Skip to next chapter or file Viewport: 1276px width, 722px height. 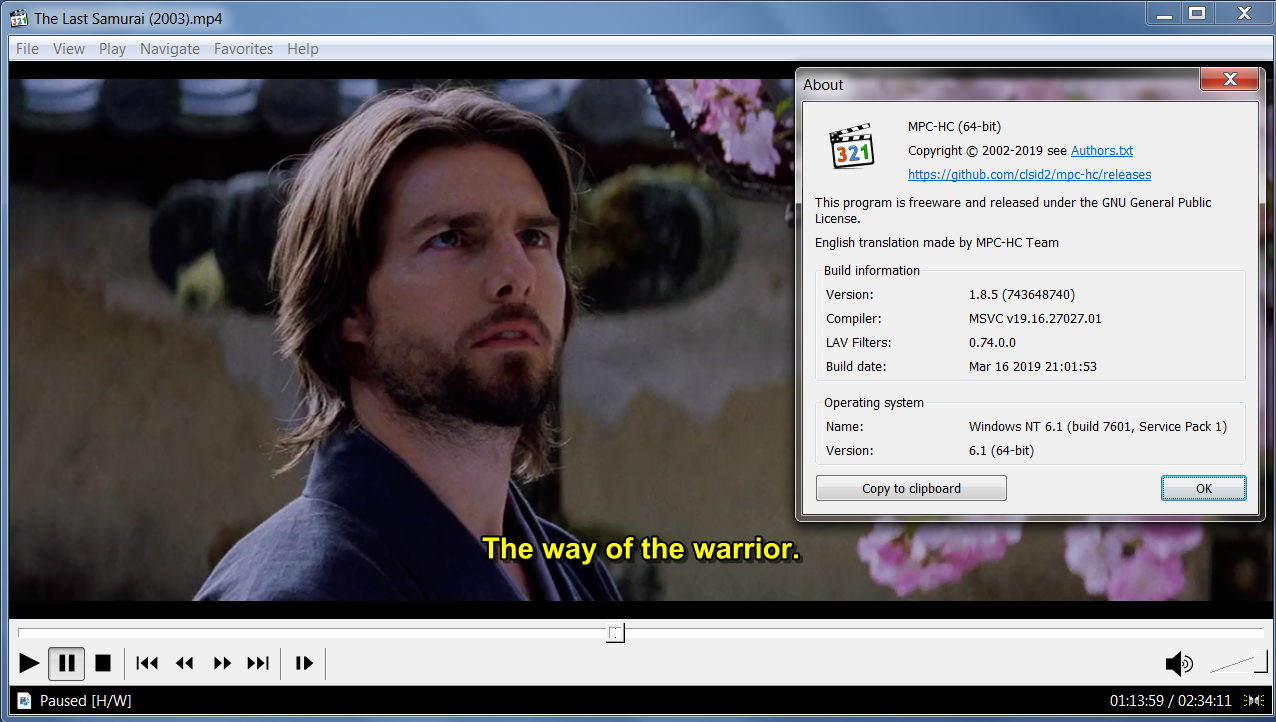click(x=258, y=663)
